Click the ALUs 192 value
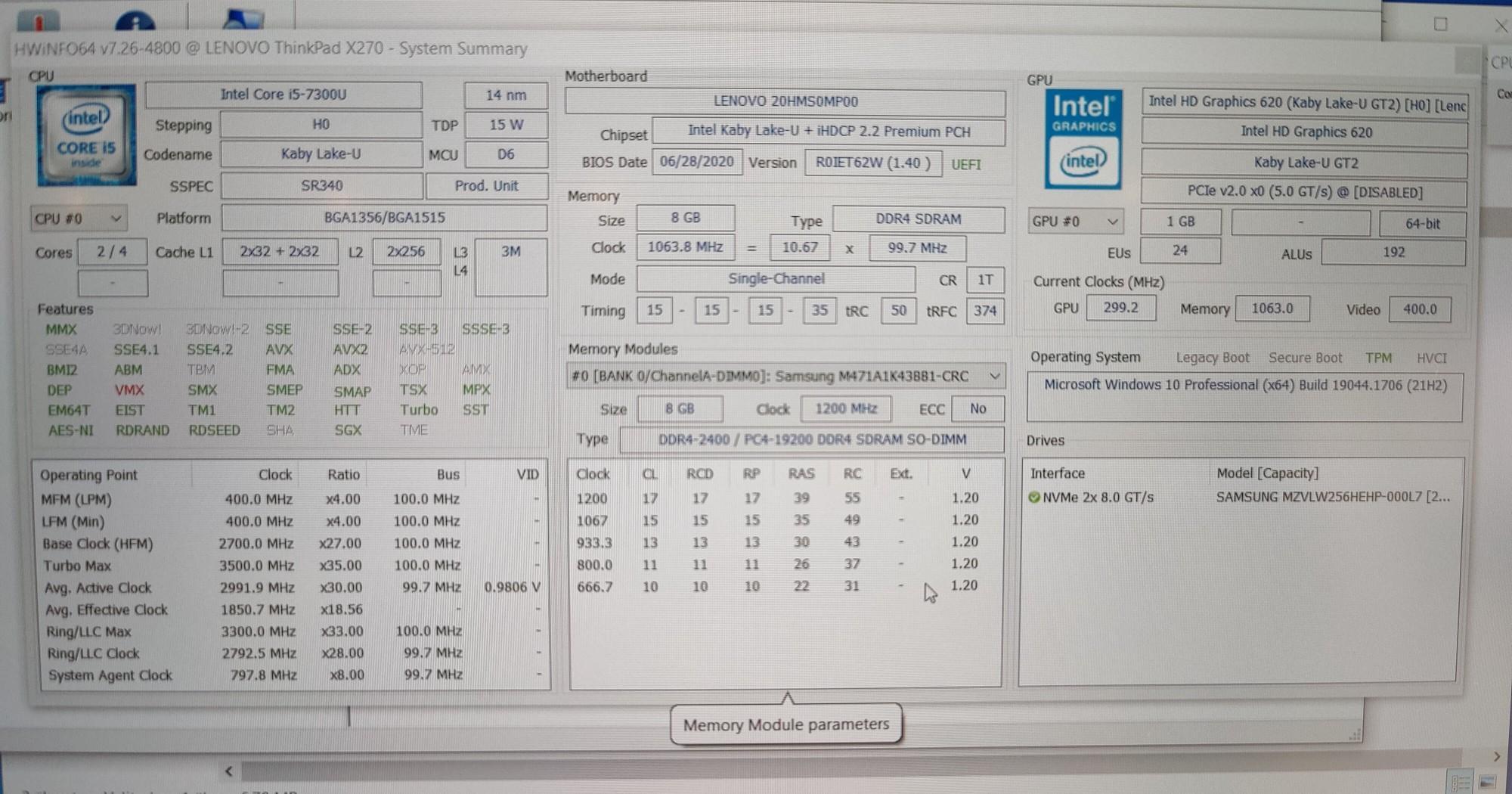The image size is (1512, 794). click(x=1393, y=253)
